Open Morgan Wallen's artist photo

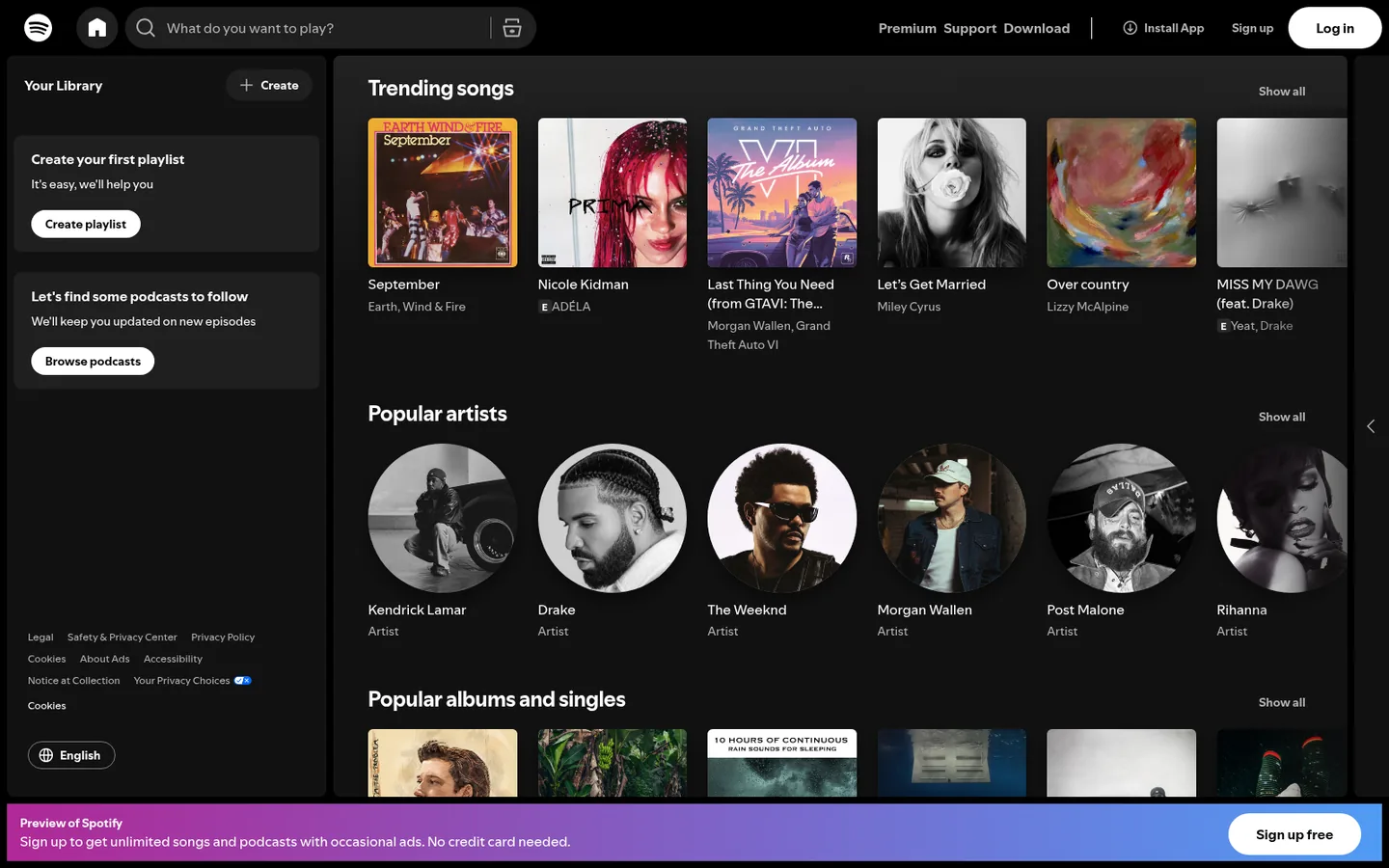[952, 518]
